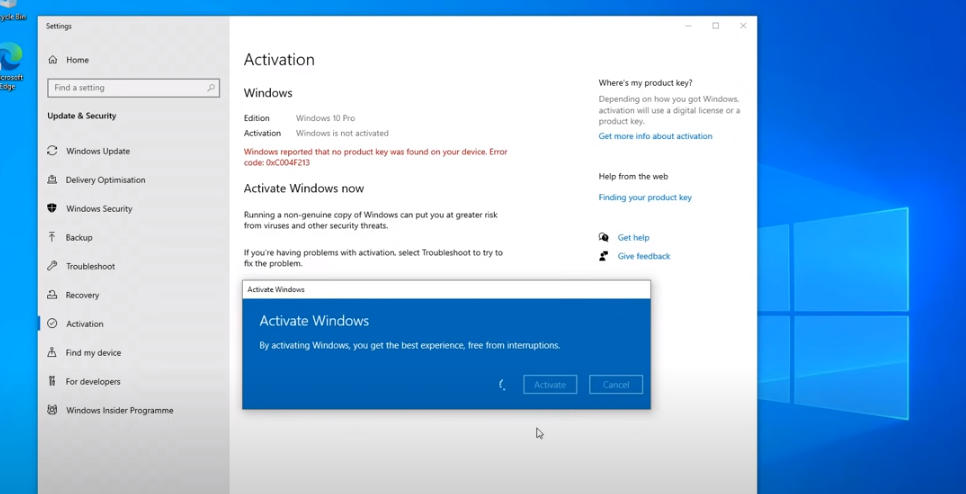Image resolution: width=966 pixels, height=494 pixels.
Task: Click the Get help link
Action: [x=633, y=238]
